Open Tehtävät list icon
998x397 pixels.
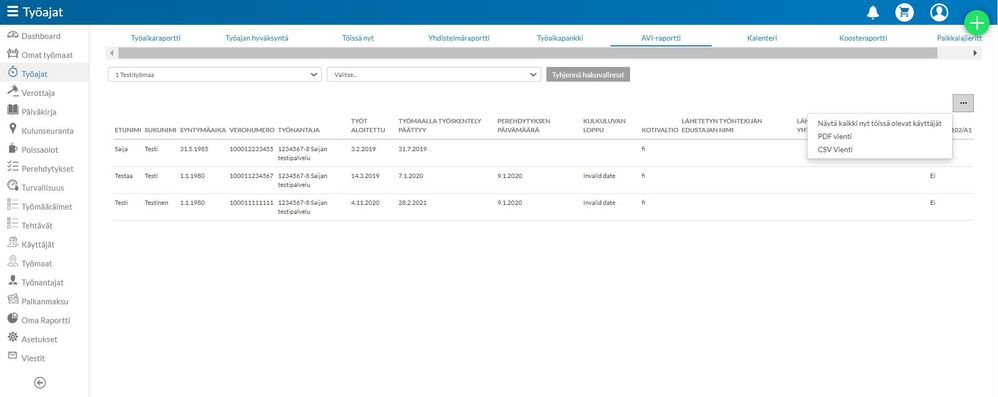point(13,224)
